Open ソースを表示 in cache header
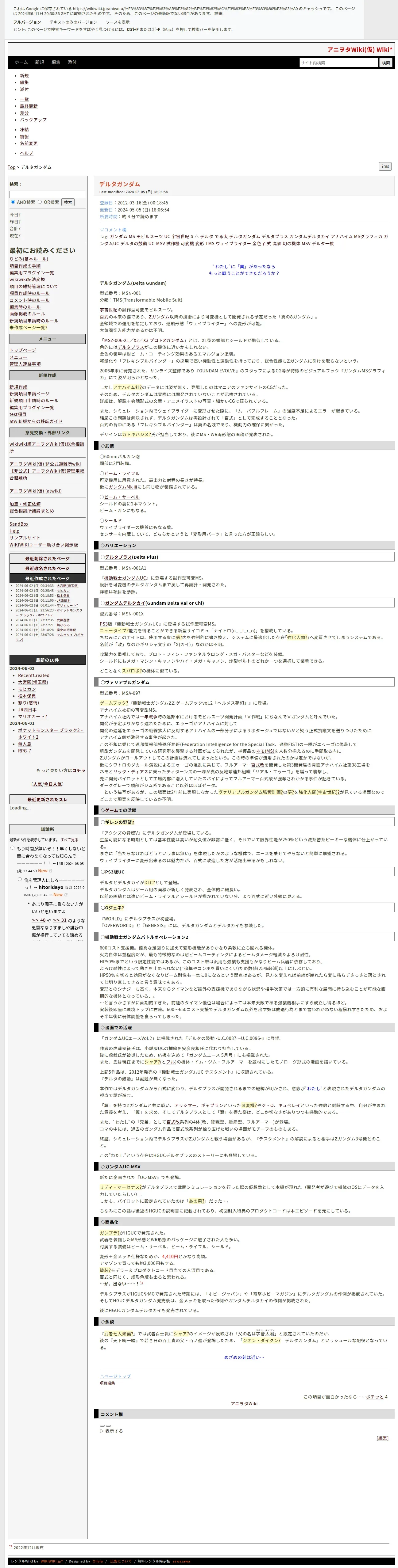 (x=118, y=22)
